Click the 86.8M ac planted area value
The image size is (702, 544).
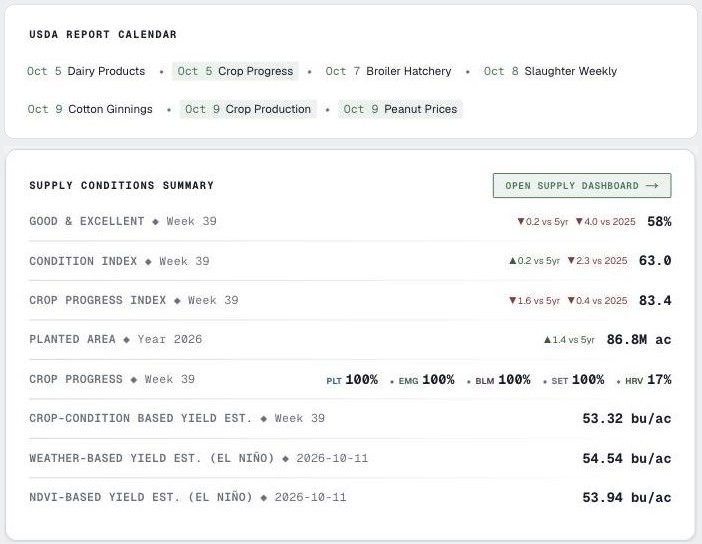(x=639, y=339)
